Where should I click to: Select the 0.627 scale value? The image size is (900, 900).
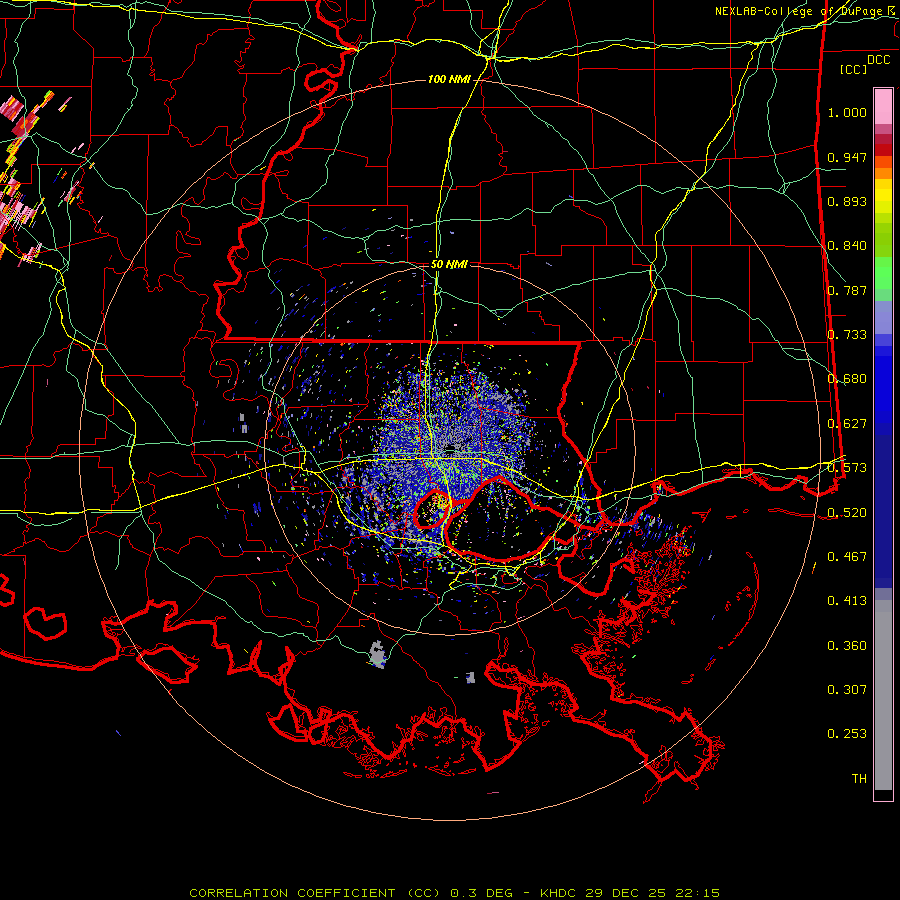[x=847, y=424]
